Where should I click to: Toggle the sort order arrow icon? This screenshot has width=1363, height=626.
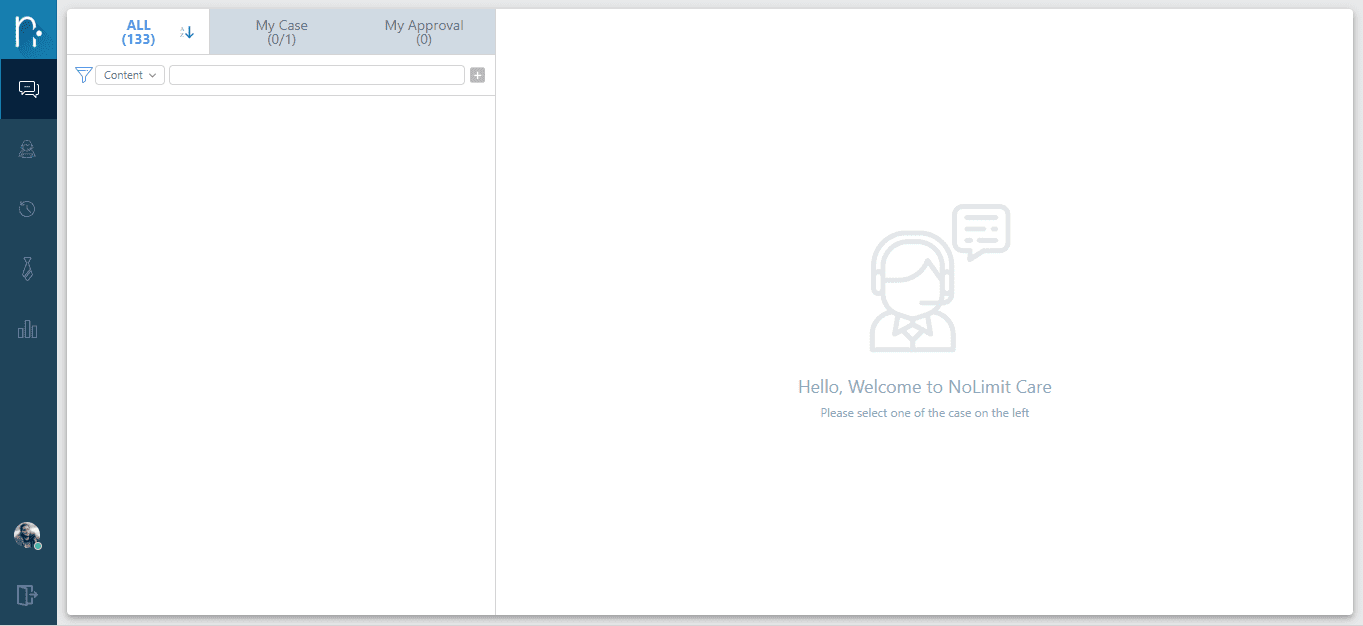(187, 32)
